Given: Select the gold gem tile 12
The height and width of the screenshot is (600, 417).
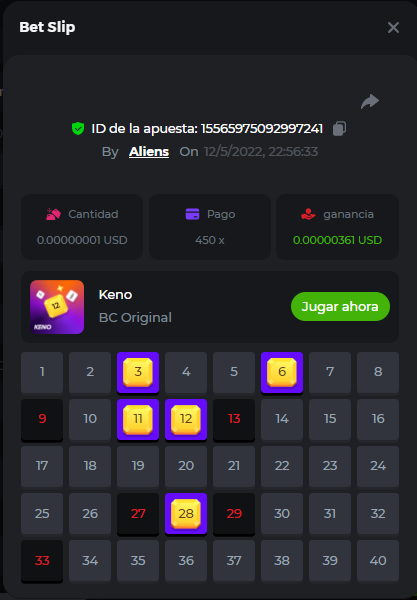Looking at the screenshot, I should pos(186,419).
